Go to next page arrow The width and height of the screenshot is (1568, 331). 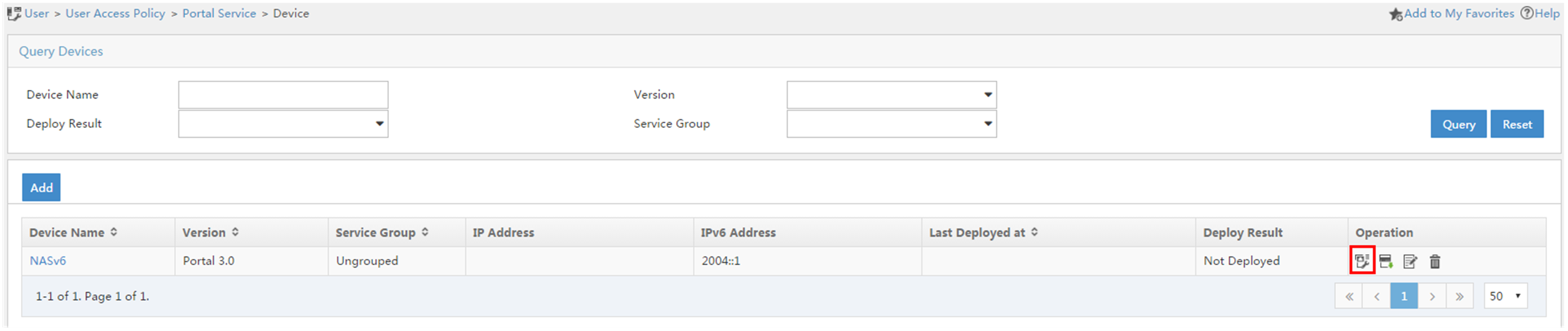coord(1432,297)
